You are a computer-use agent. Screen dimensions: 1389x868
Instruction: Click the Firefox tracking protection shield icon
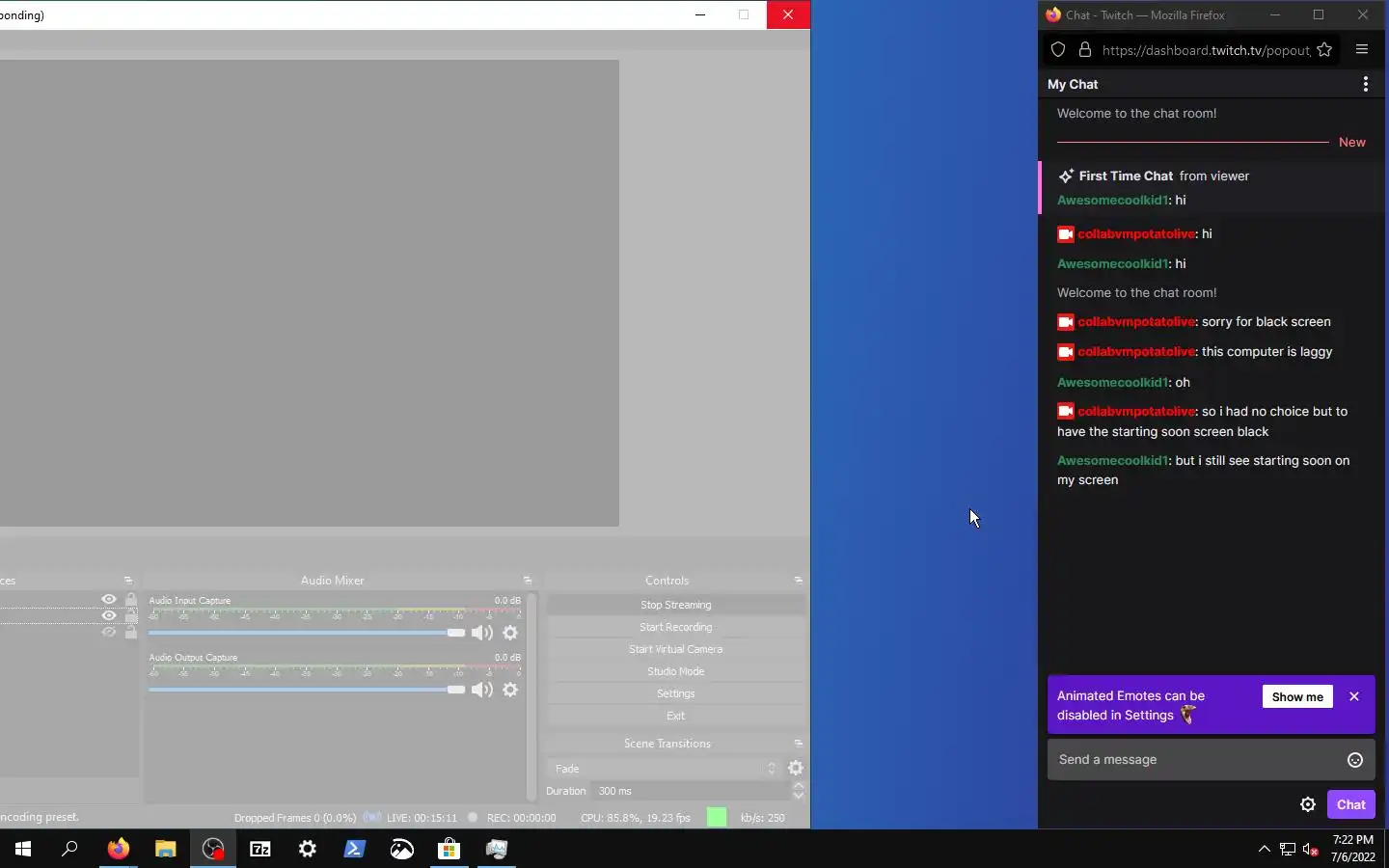coord(1058,50)
